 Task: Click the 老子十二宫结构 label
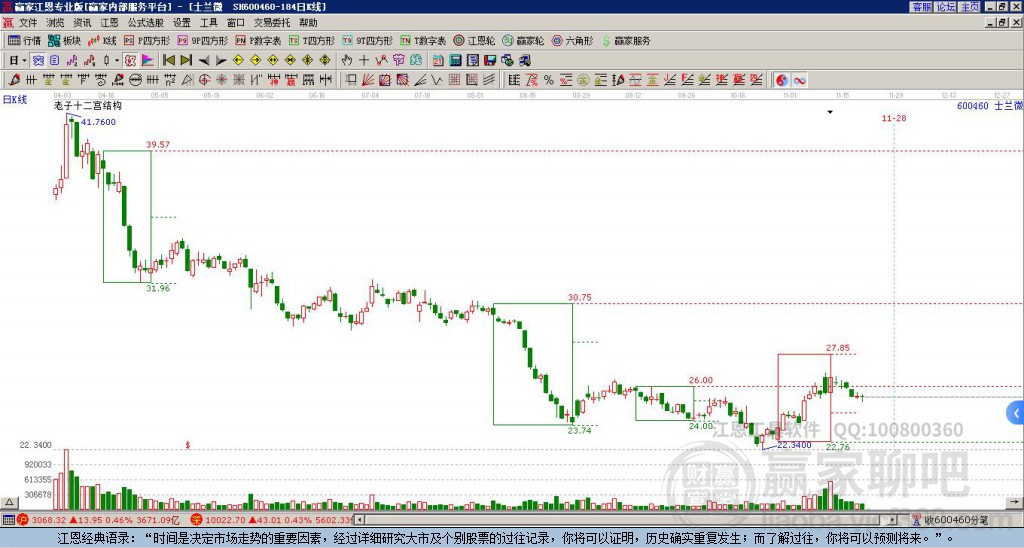point(88,105)
